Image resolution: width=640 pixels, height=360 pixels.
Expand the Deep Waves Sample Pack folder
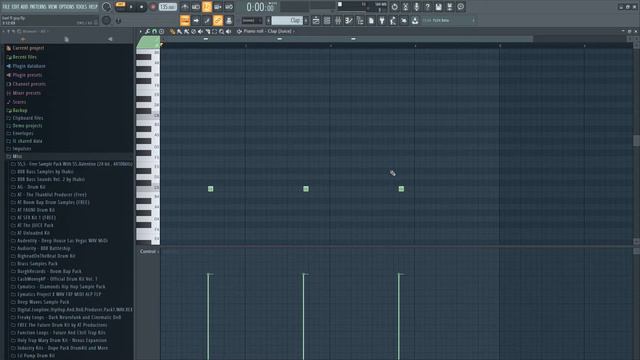click(x=40, y=302)
